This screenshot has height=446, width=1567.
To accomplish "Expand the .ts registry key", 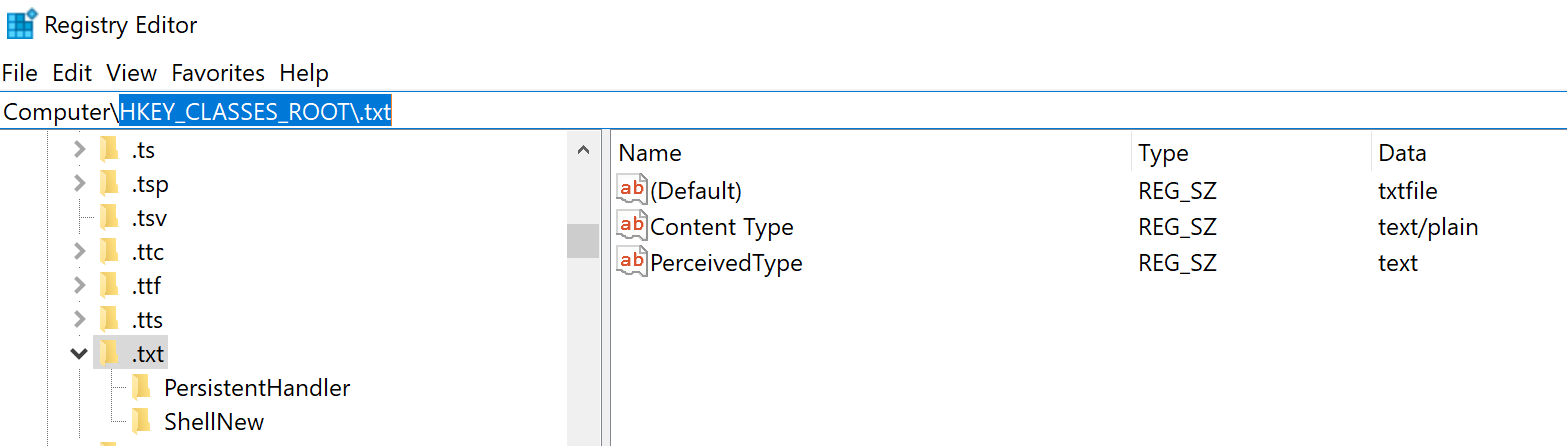I will coord(80,151).
